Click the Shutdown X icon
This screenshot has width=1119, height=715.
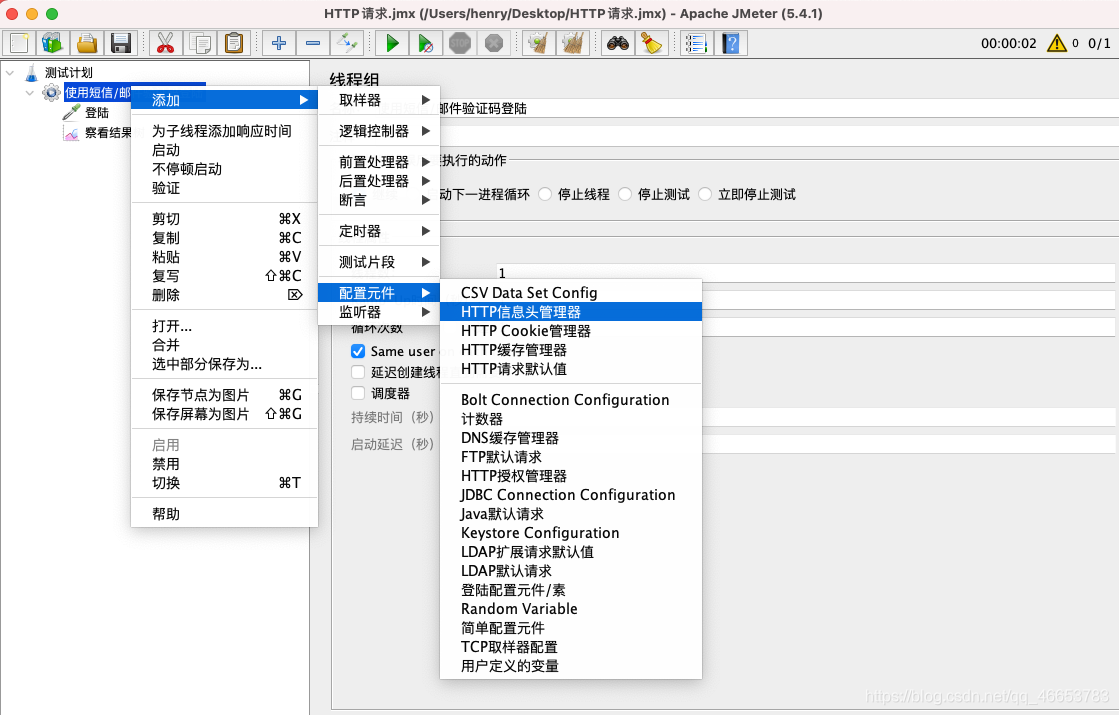tap(494, 44)
